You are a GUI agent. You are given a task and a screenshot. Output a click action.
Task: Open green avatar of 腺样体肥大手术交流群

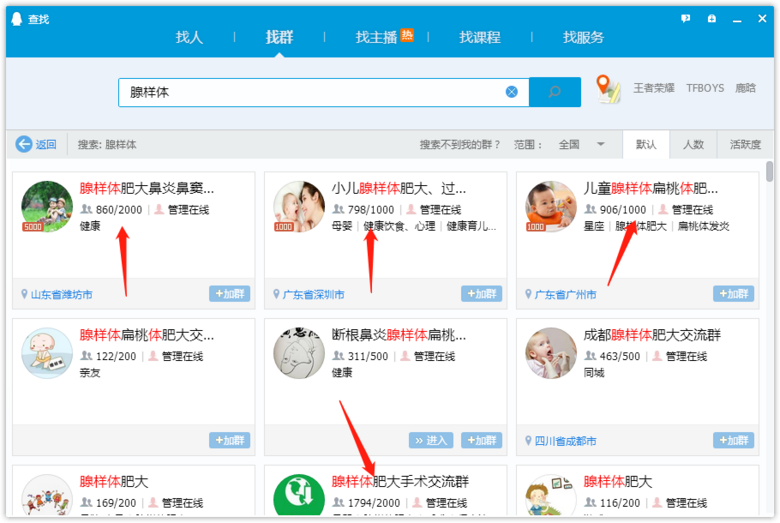pos(298,495)
